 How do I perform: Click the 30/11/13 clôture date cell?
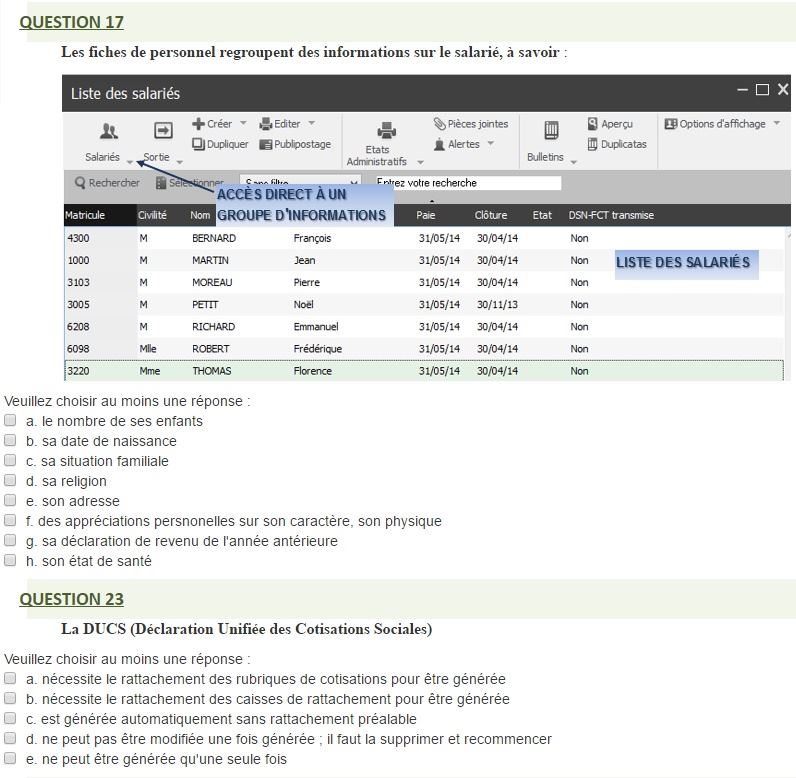[x=497, y=305]
